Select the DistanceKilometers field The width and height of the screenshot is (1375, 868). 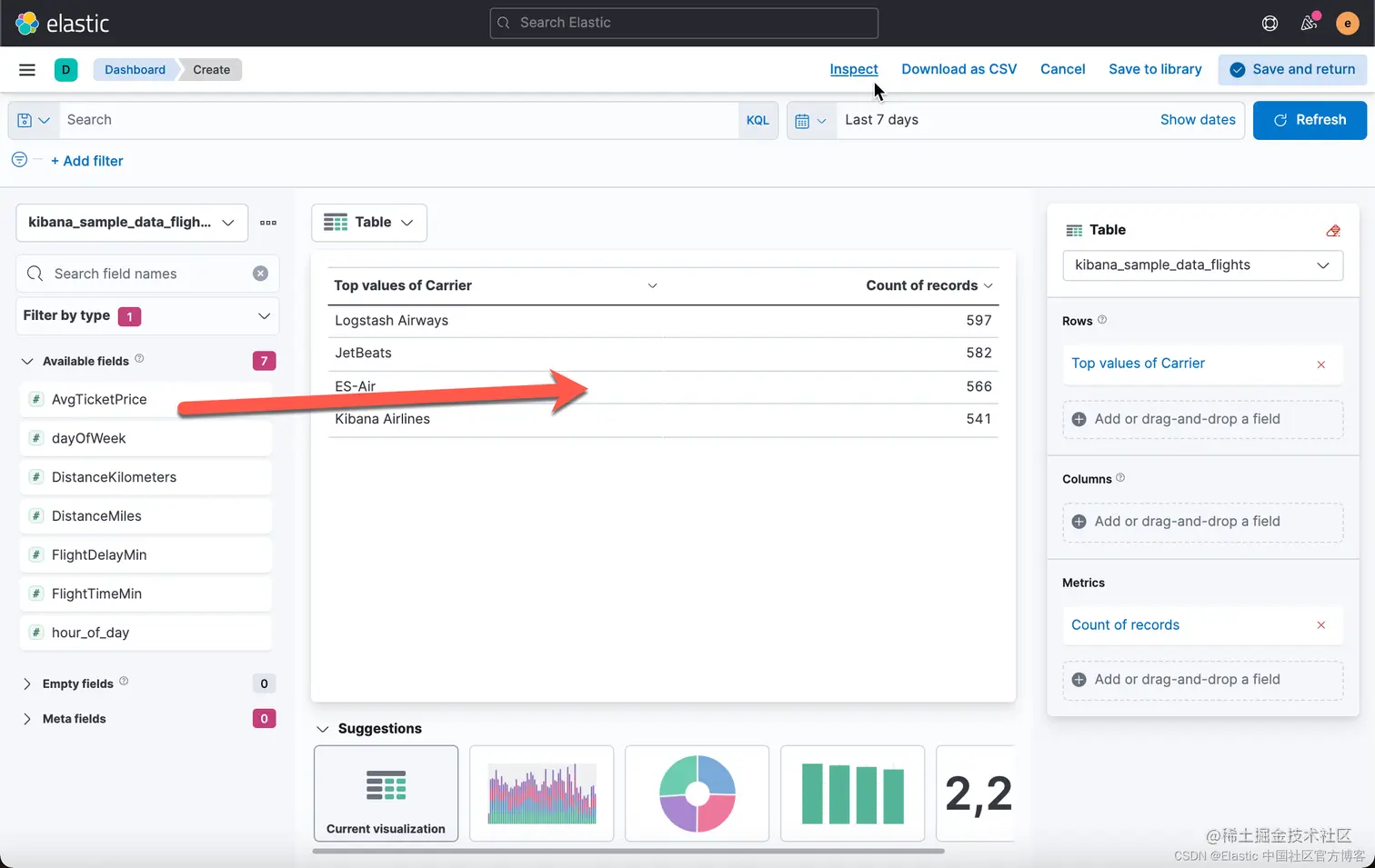(x=146, y=477)
